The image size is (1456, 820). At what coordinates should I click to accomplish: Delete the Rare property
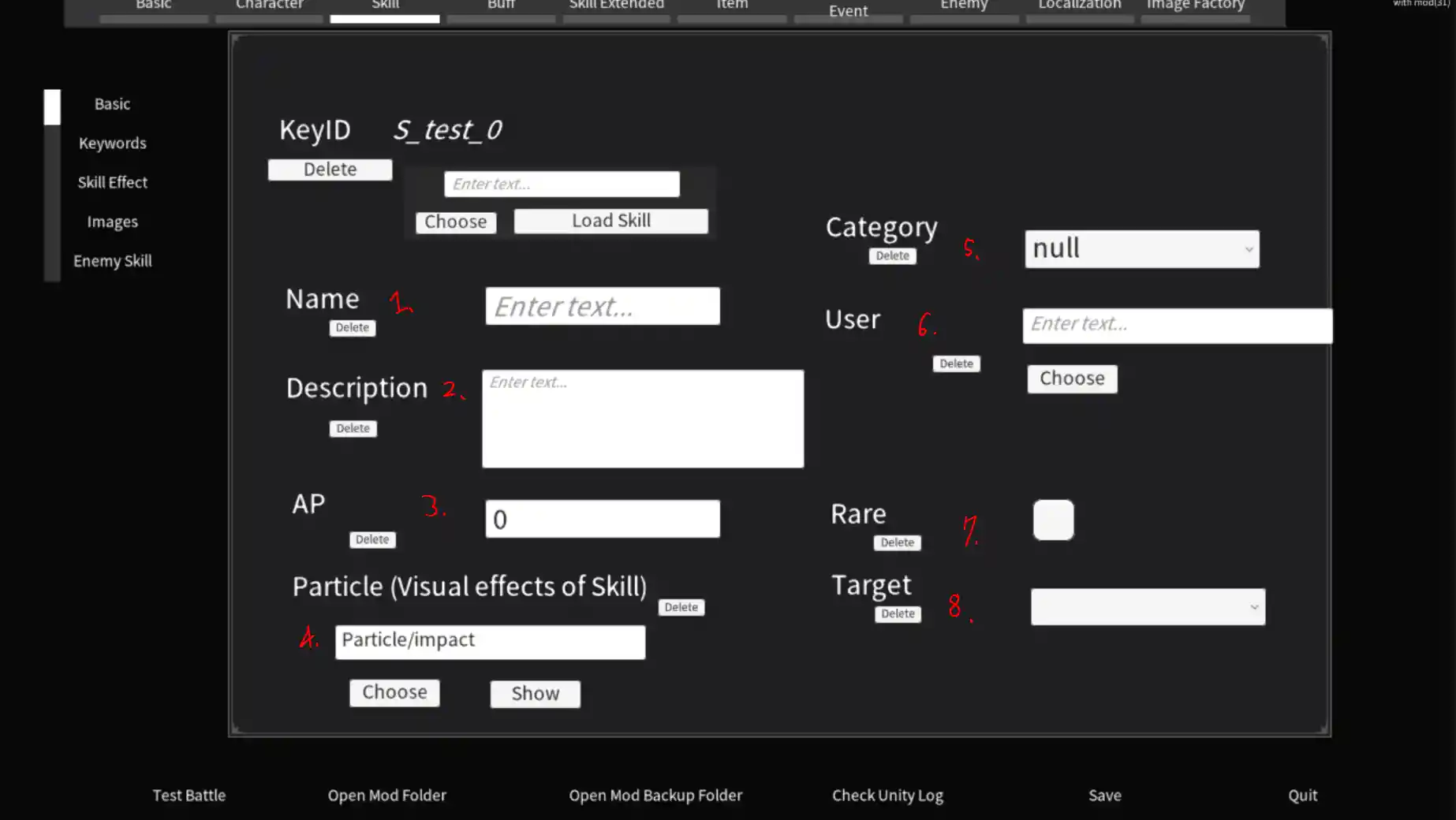click(x=898, y=543)
